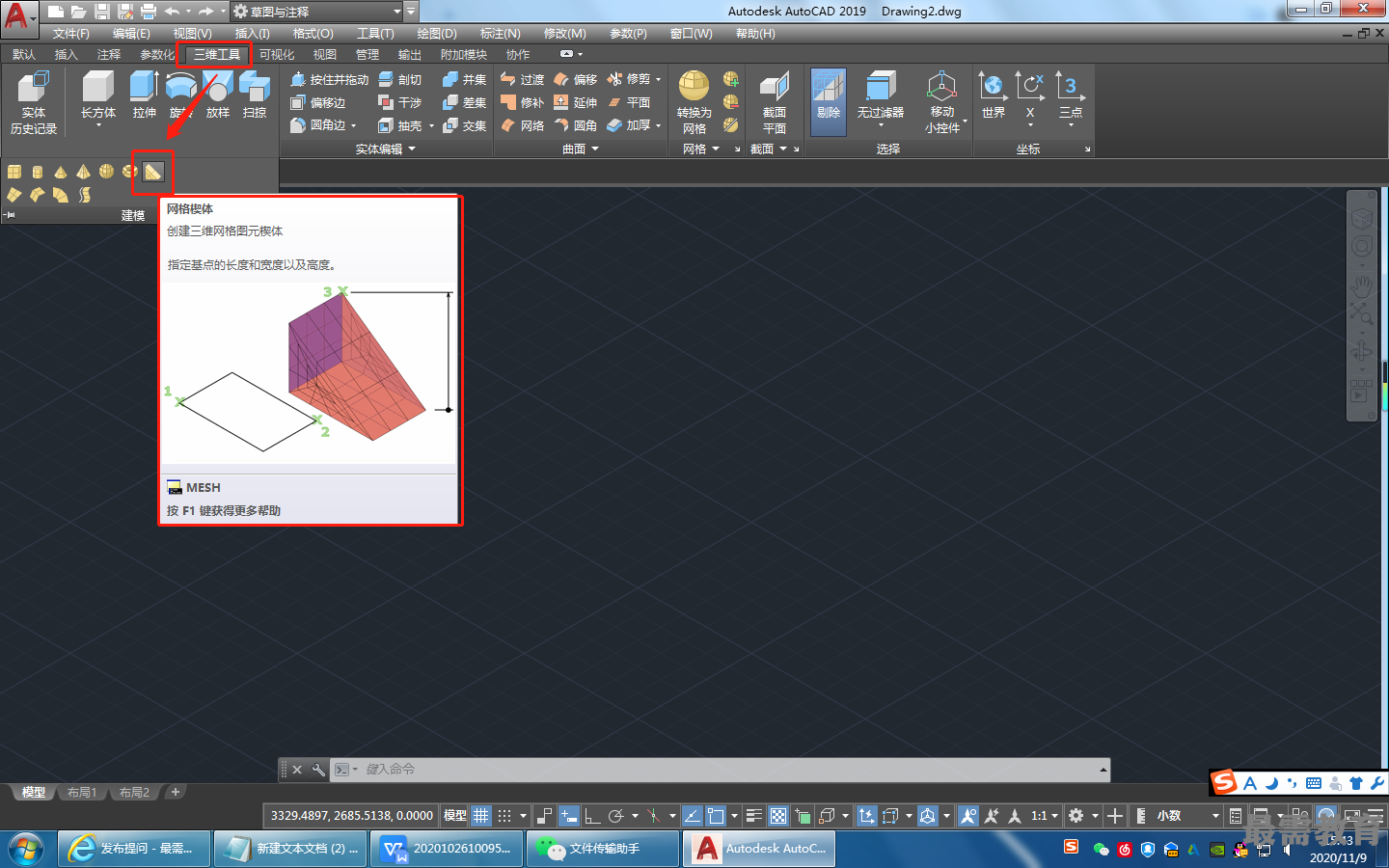The image size is (1389, 868).
Task: Click the new layout plus button
Action: pos(175,792)
